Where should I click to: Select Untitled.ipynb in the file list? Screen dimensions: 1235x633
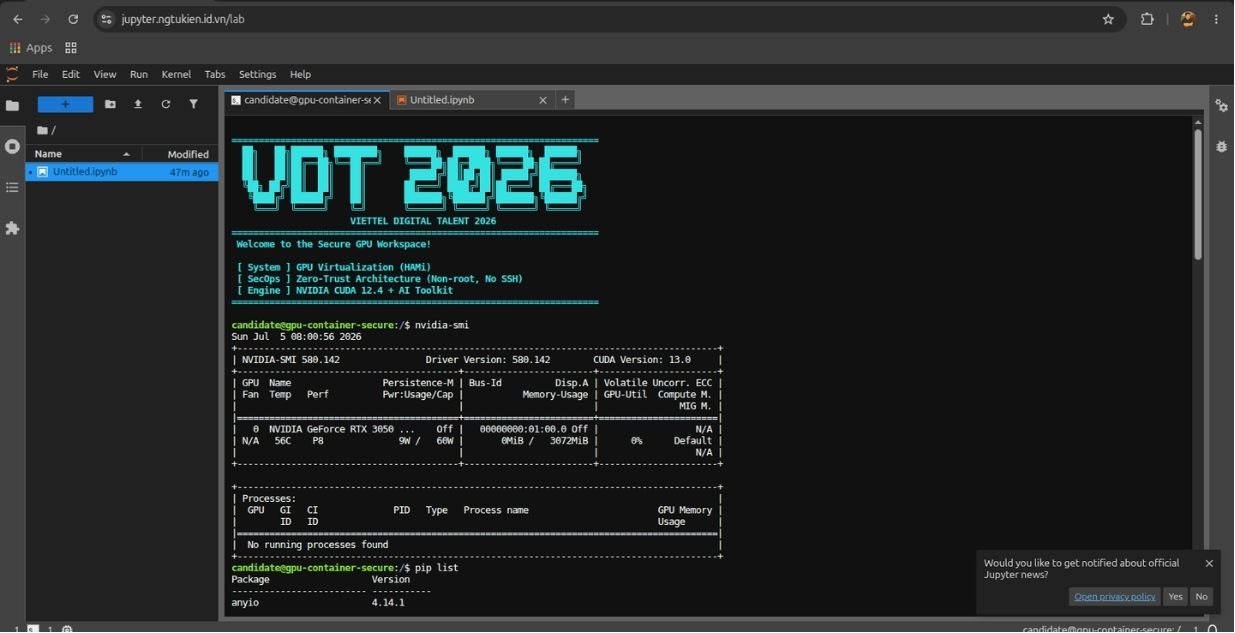pyautogui.click(x=122, y=172)
